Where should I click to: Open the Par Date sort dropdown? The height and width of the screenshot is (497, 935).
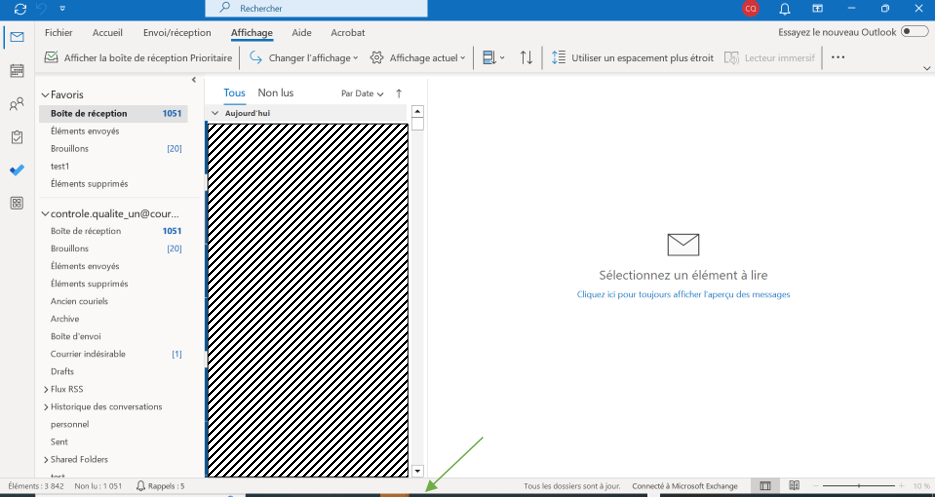pyautogui.click(x=363, y=94)
